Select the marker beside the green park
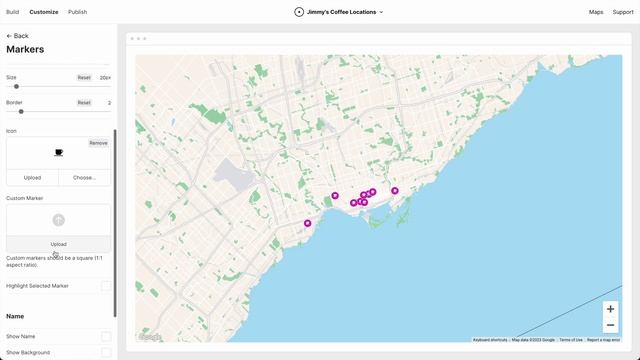The height and width of the screenshot is (360, 640). coord(335,196)
